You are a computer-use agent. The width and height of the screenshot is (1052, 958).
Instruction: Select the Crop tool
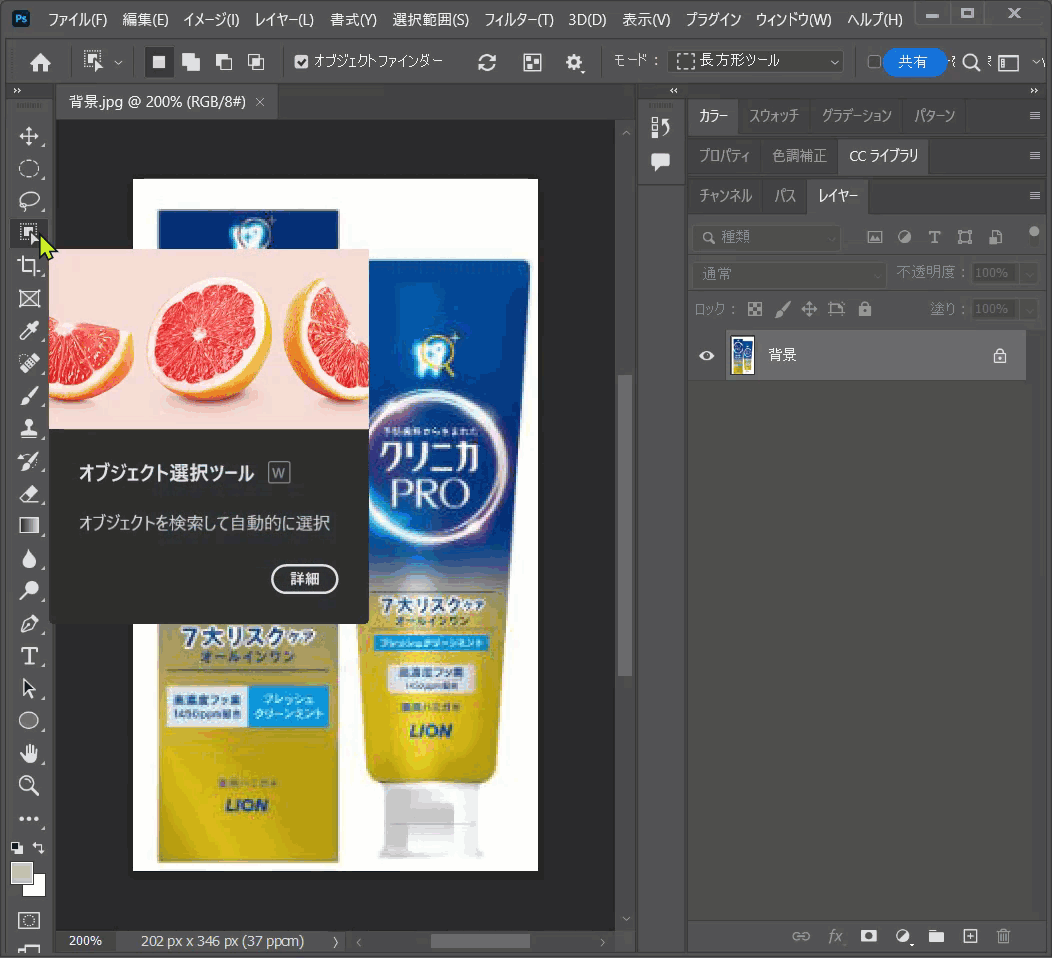[29, 266]
